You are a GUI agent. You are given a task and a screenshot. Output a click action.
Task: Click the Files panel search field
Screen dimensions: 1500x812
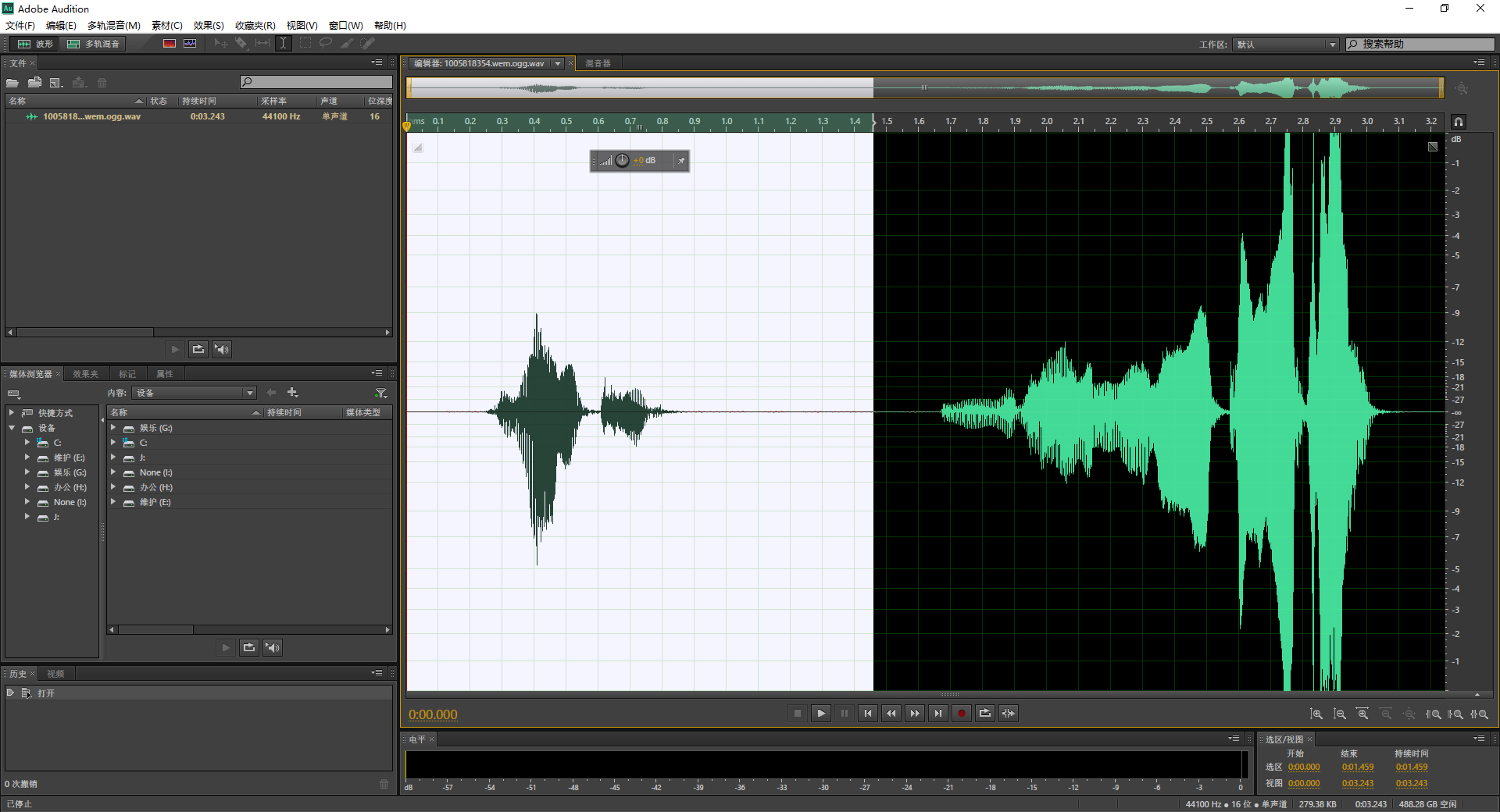pyautogui.click(x=316, y=82)
